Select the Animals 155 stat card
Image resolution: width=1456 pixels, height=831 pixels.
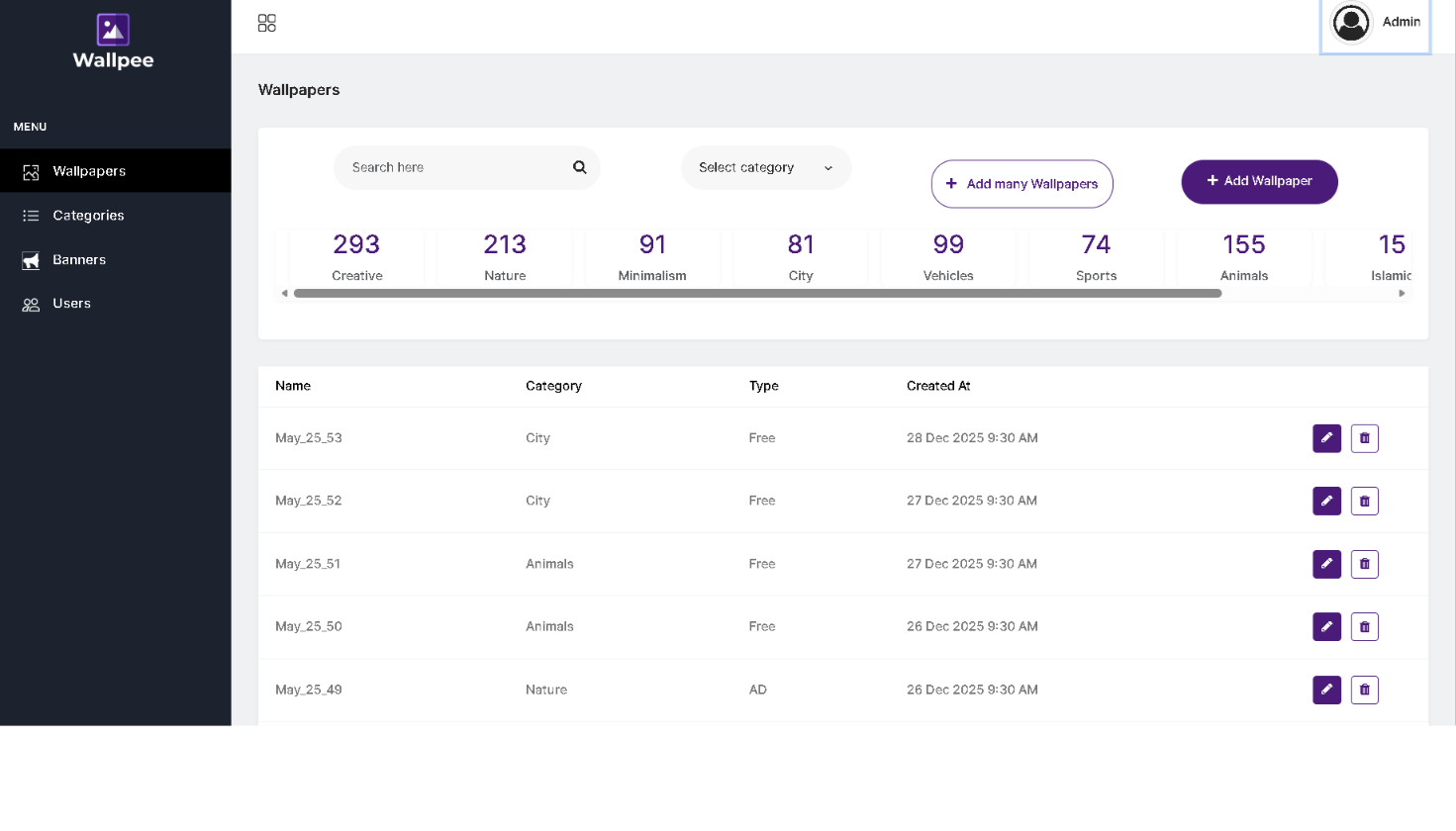(1244, 257)
